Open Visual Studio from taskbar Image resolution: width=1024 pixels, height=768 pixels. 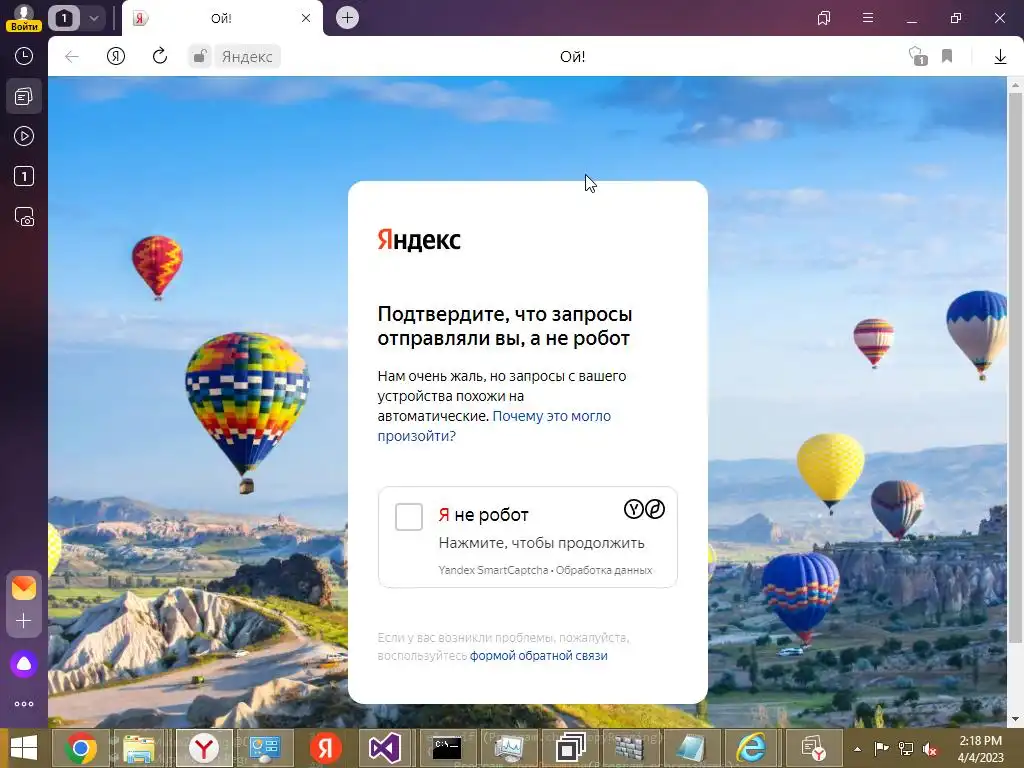coord(385,748)
